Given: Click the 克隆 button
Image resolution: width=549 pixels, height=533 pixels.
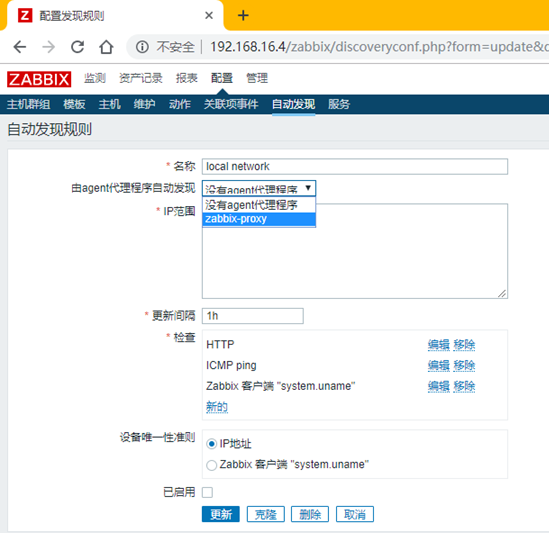Looking at the screenshot, I should tap(265, 514).
